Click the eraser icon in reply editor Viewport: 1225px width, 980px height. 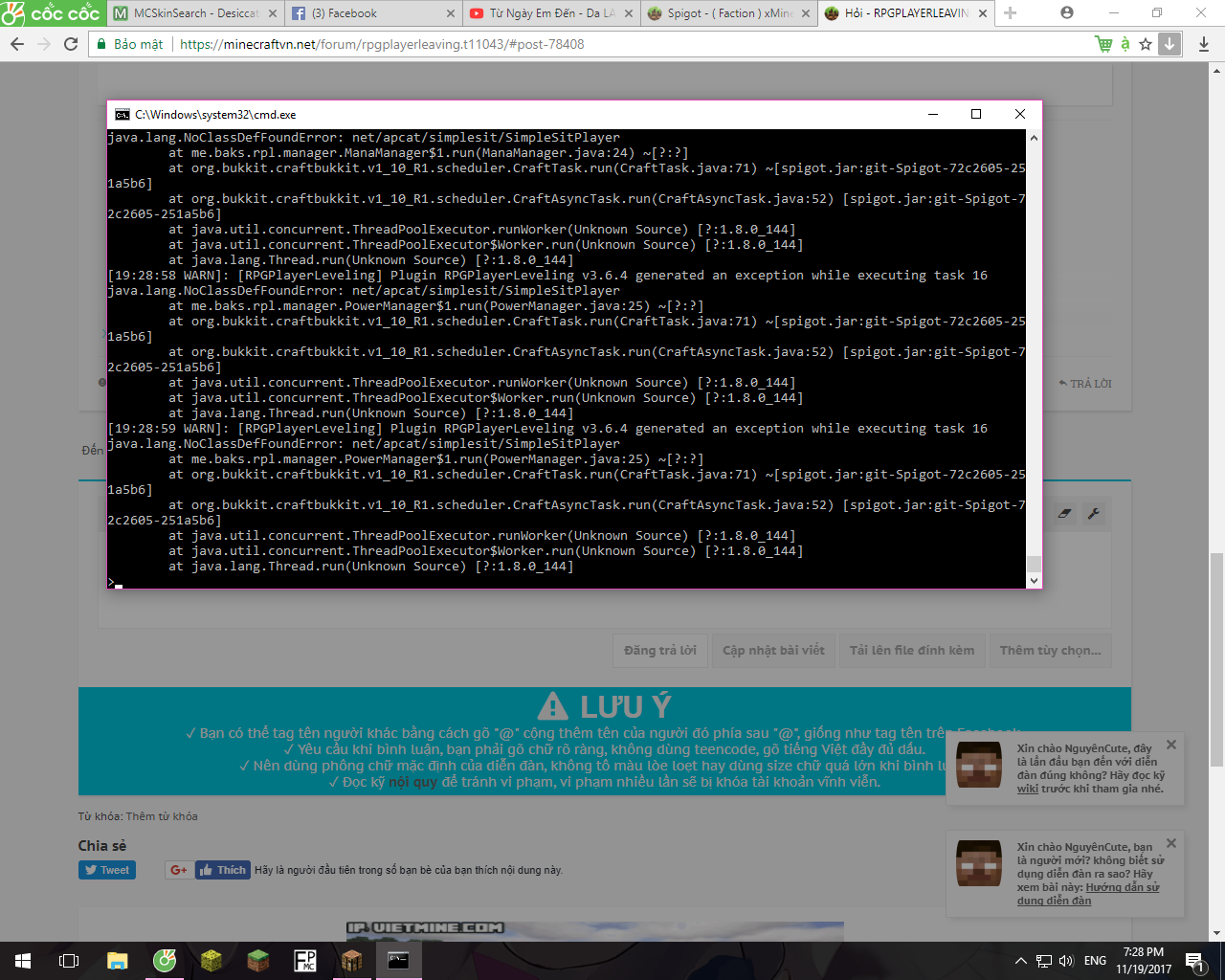coord(1065,514)
